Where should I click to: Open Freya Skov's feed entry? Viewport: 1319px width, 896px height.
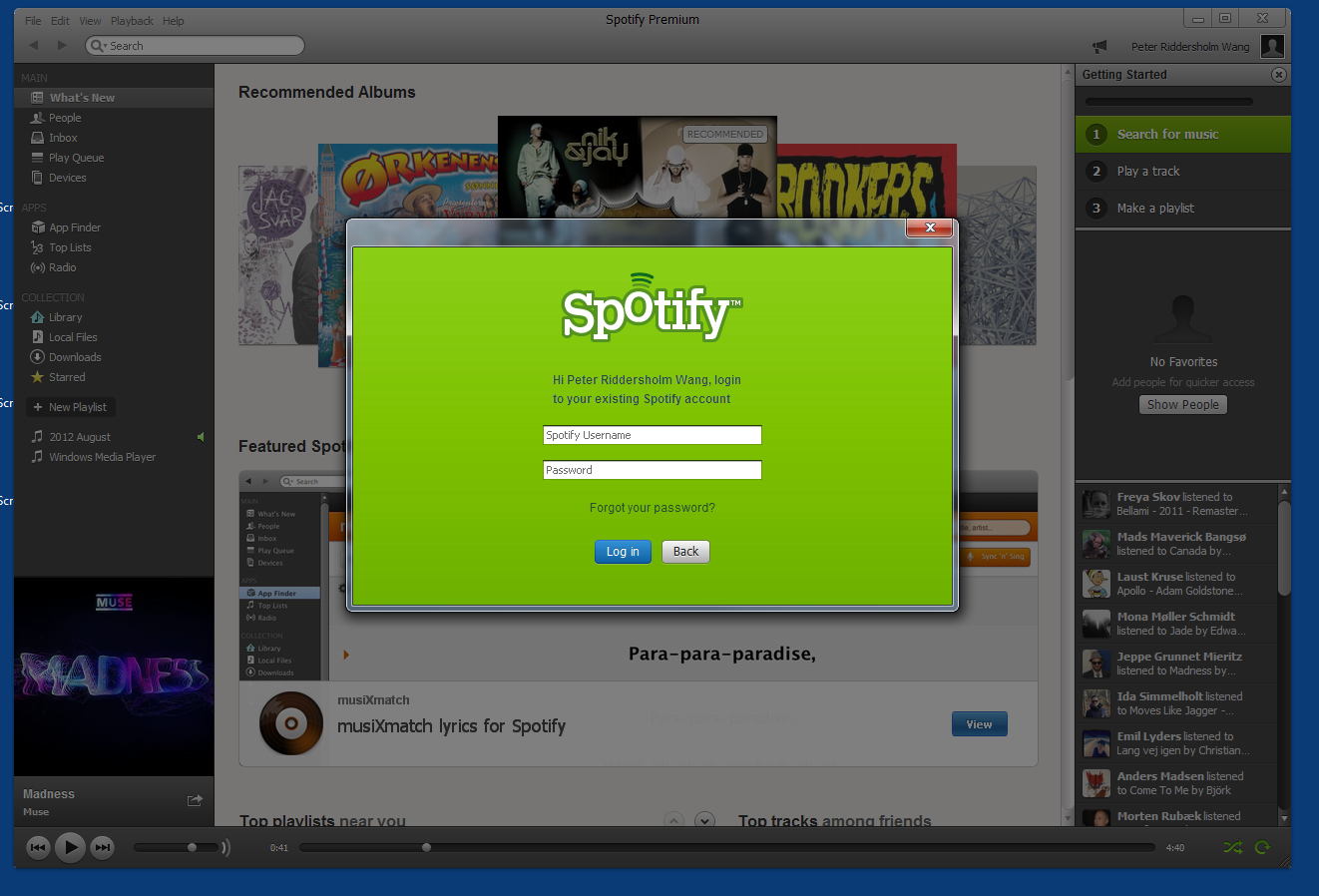(1177, 504)
